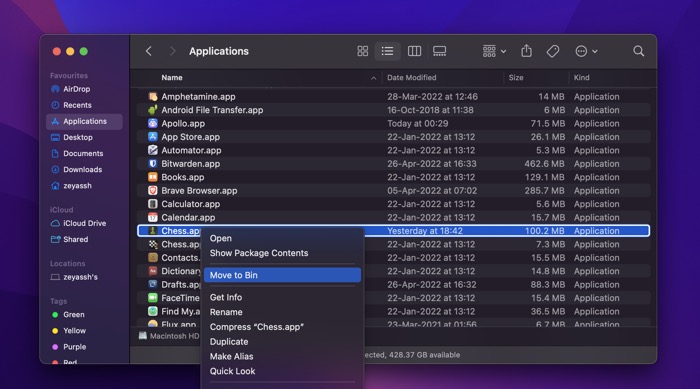Viewport: 700px width, 389px height.
Task: Switch to list view
Action: [x=387, y=51]
